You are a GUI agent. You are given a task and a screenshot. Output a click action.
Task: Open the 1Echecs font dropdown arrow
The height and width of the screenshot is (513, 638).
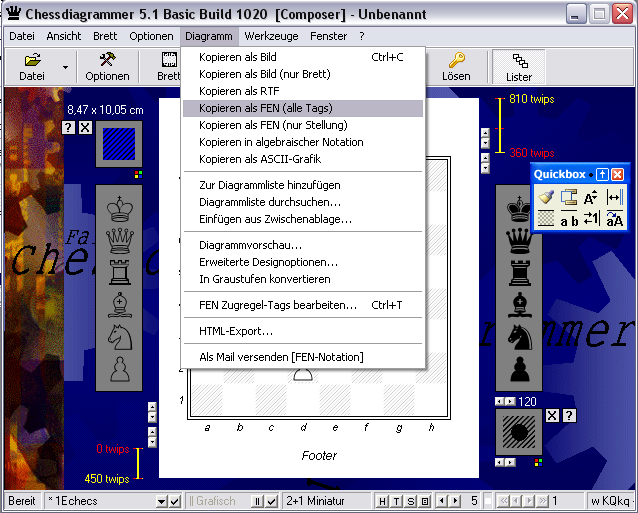[161, 502]
